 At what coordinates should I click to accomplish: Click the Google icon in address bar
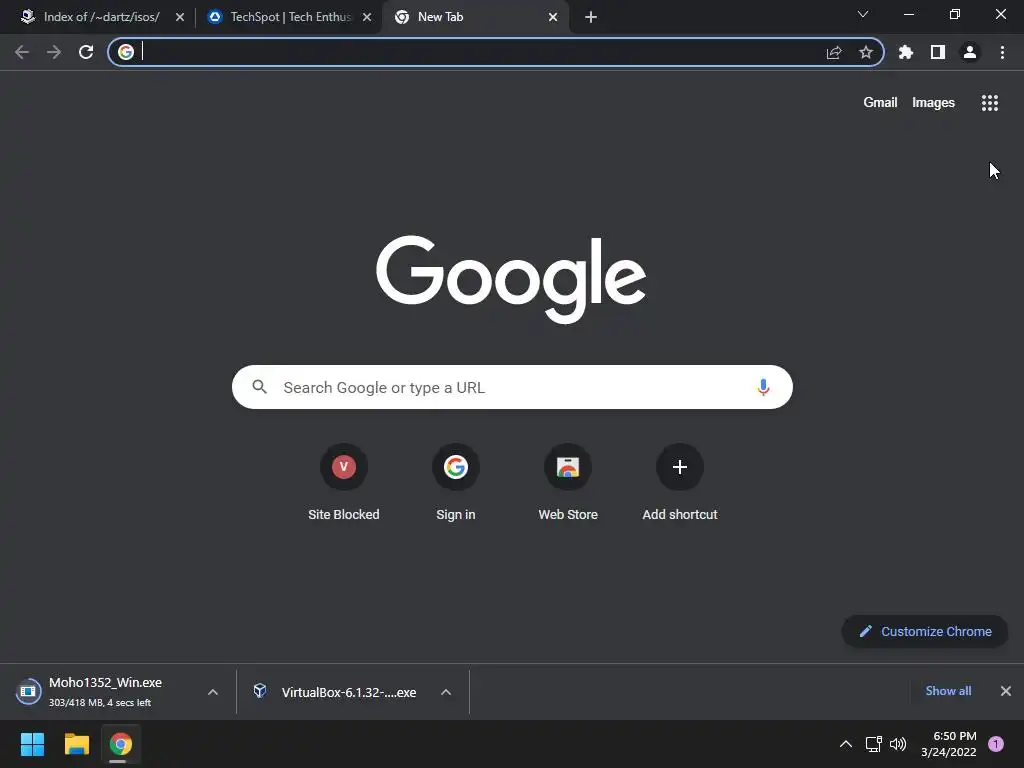coord(126,52)
